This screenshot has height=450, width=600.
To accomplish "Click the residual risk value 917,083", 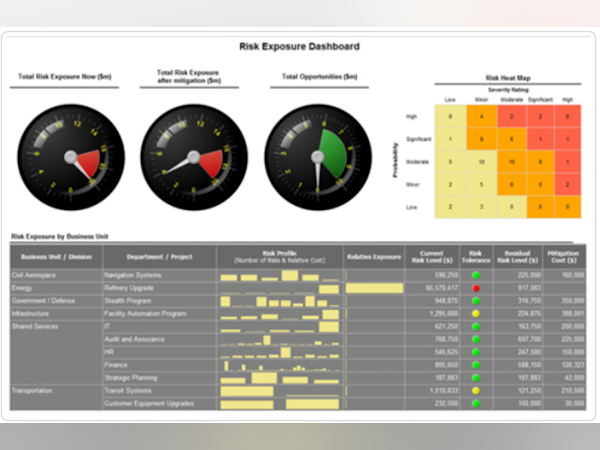I will pyautogui.click(x=529, y=288).
